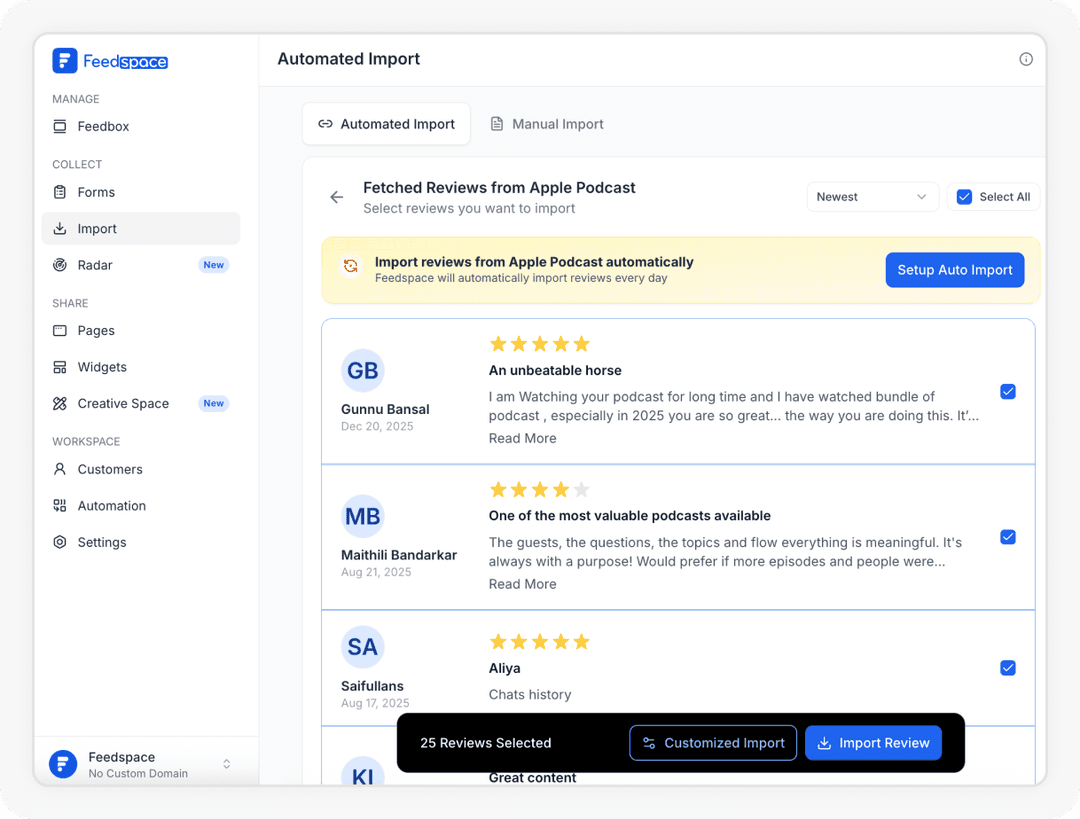Uncheck Maithili Bandarkar's review checkbox
Viewport: 1080px width, 819px height.
coord(1008,537)
